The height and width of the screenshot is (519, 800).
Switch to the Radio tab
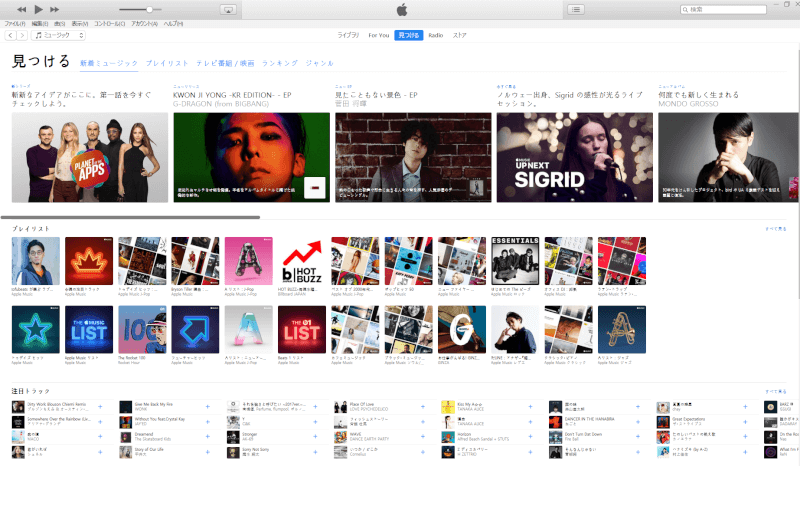436,35
